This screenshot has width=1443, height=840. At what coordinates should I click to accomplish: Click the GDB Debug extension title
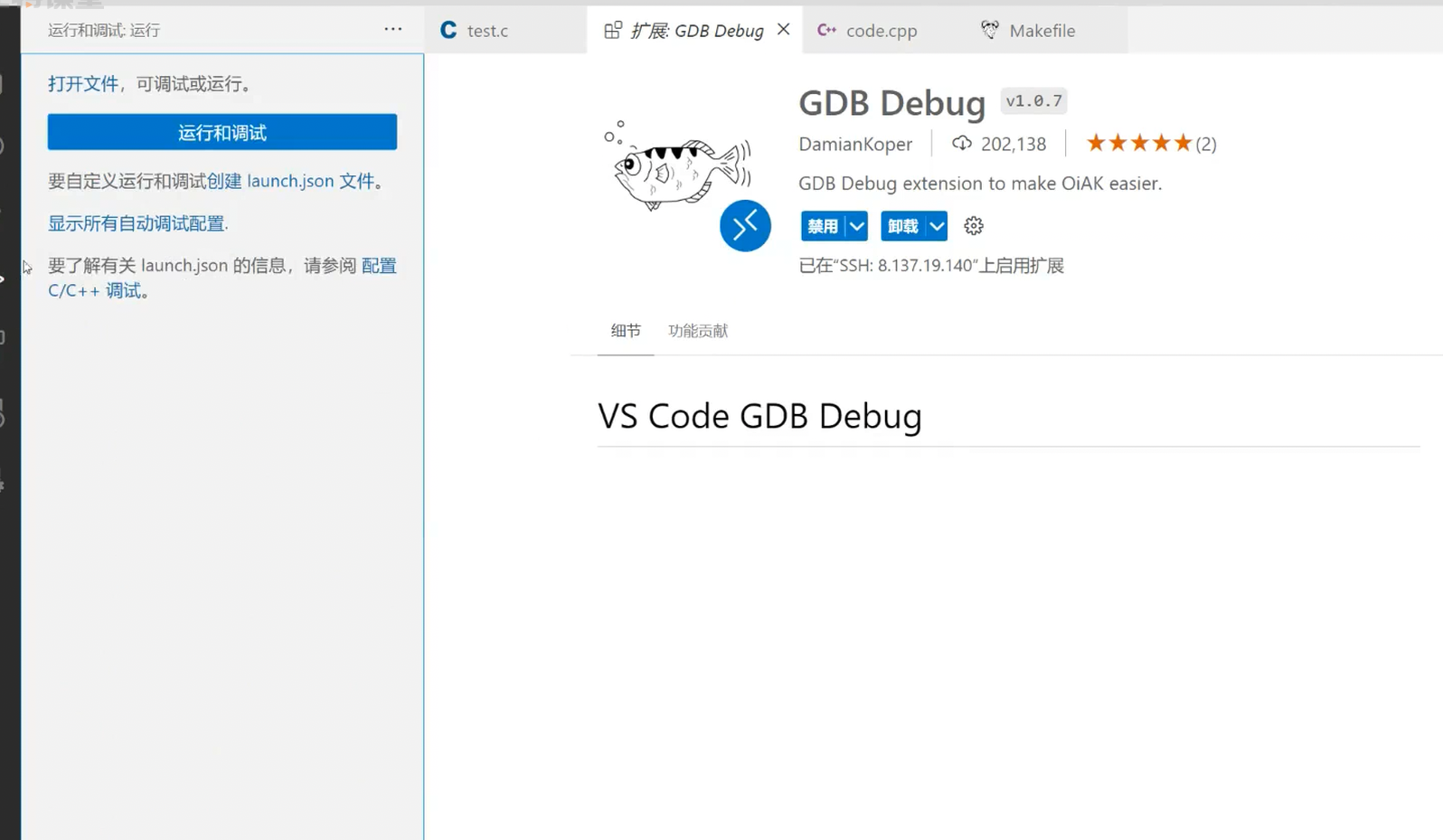tap(891, 103)
